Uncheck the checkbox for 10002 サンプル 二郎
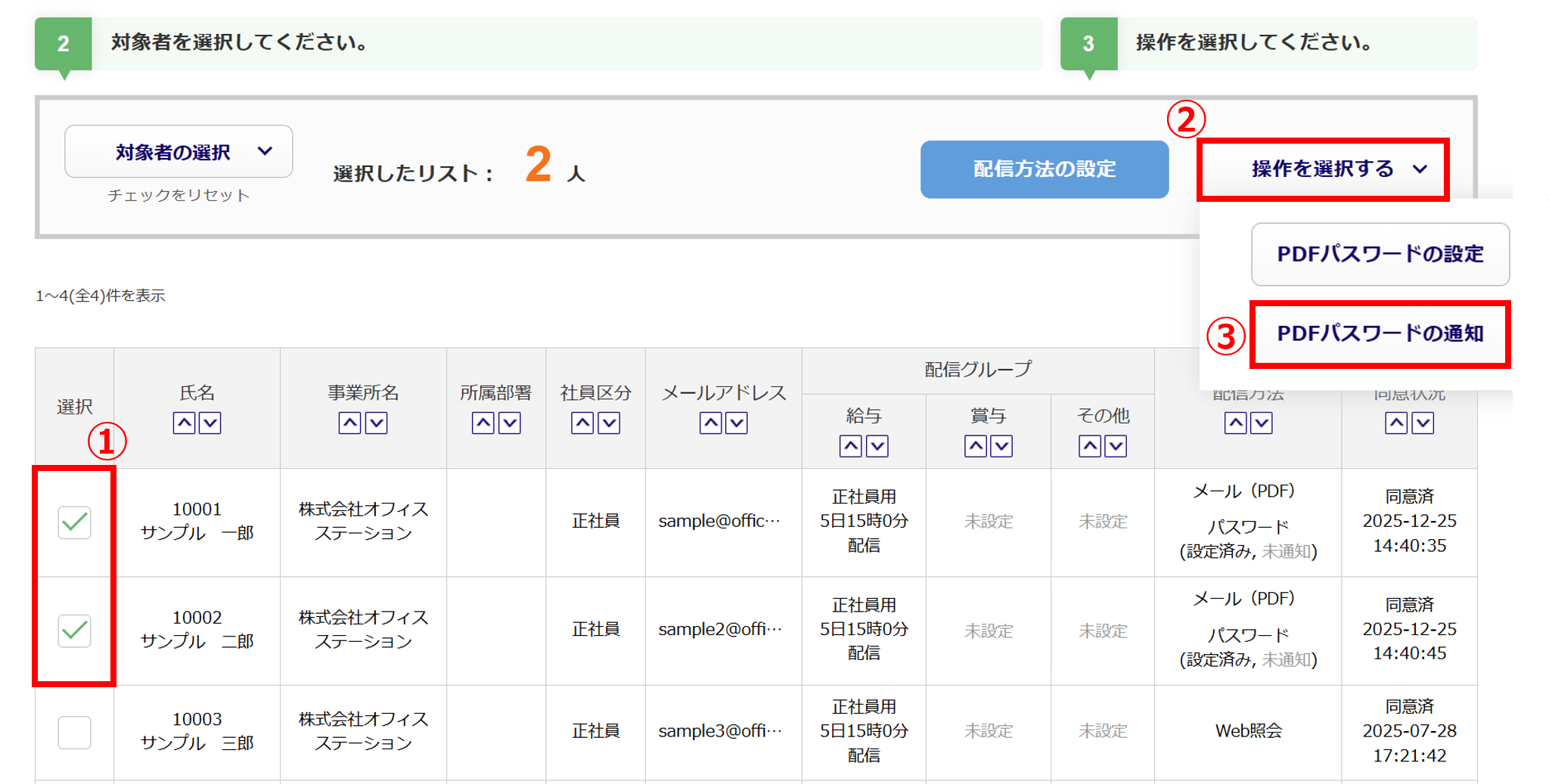1549x784 pixels. tap(75, 631)
